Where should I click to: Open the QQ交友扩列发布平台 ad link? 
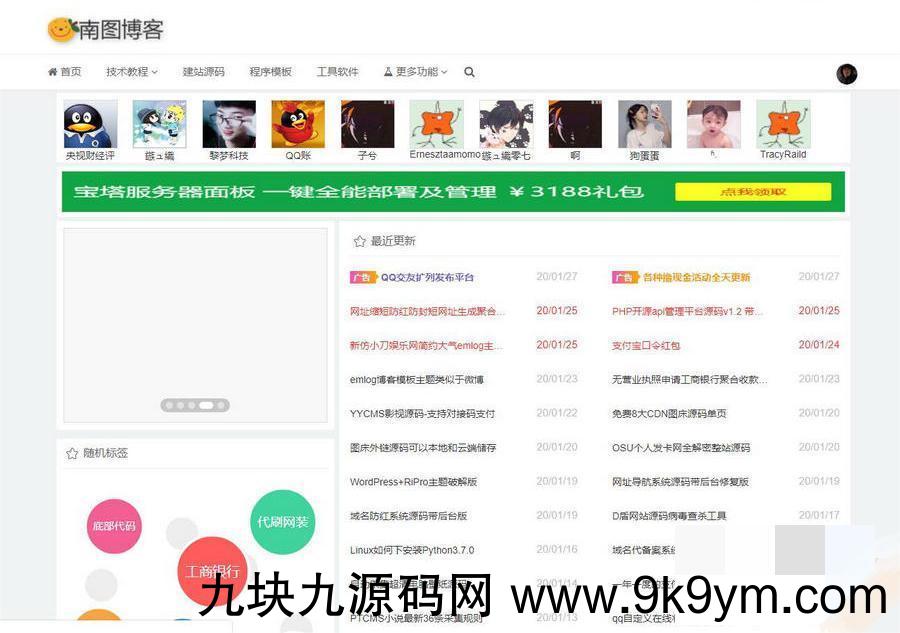coord(427,277)
